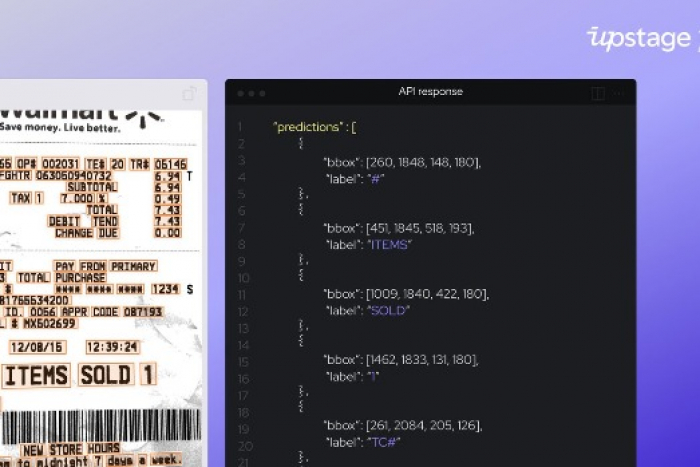
Task: Click the CHANGE box on the receipt
Action: [74, 233]
